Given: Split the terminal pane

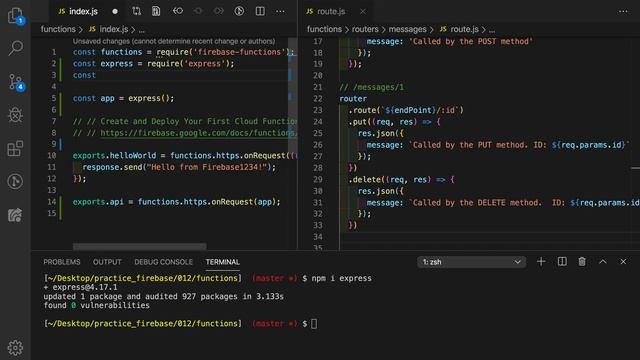Looking at the screenshot, I should [x=562, y=262].
